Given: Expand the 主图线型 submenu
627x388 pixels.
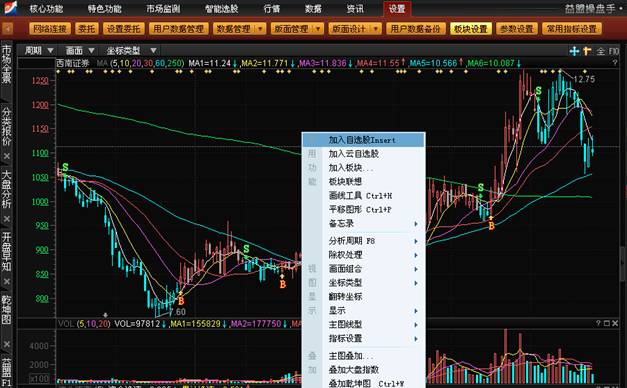Looking at the screenshot, I should 416,325.
